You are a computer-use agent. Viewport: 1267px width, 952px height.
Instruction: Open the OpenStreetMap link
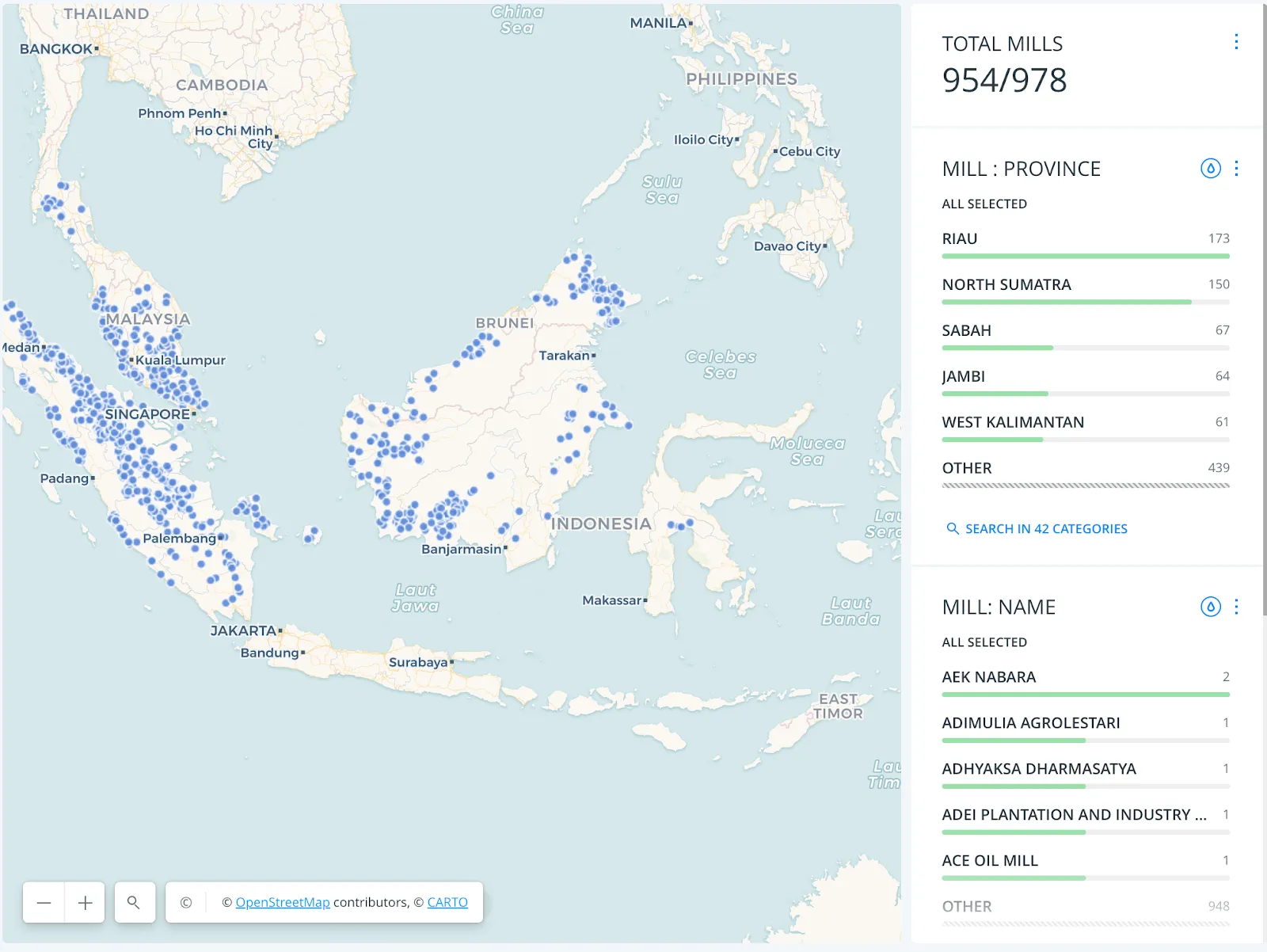(x=283, y=902)
